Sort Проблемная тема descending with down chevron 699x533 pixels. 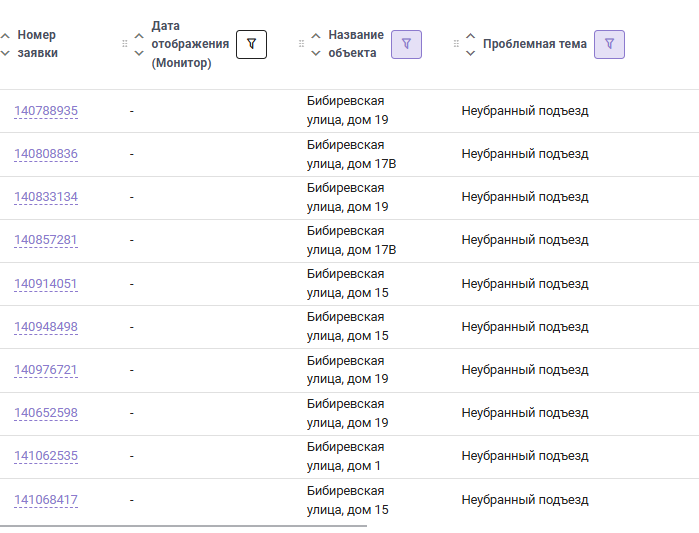(470, 53)
